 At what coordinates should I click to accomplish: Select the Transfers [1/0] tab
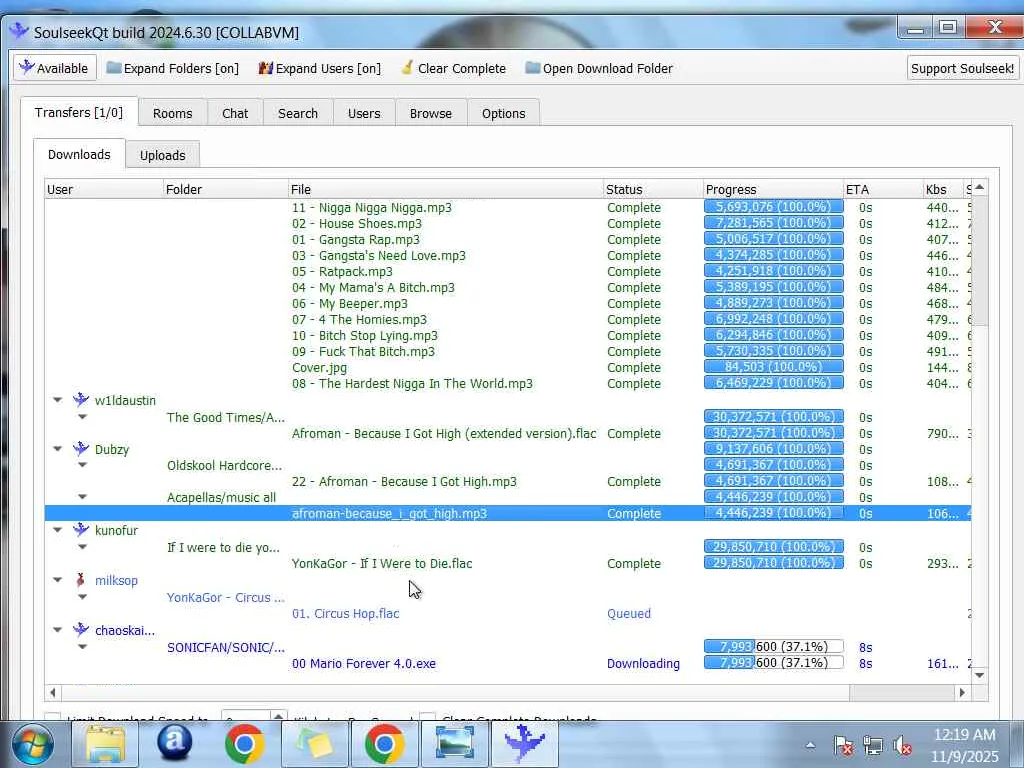79,112
